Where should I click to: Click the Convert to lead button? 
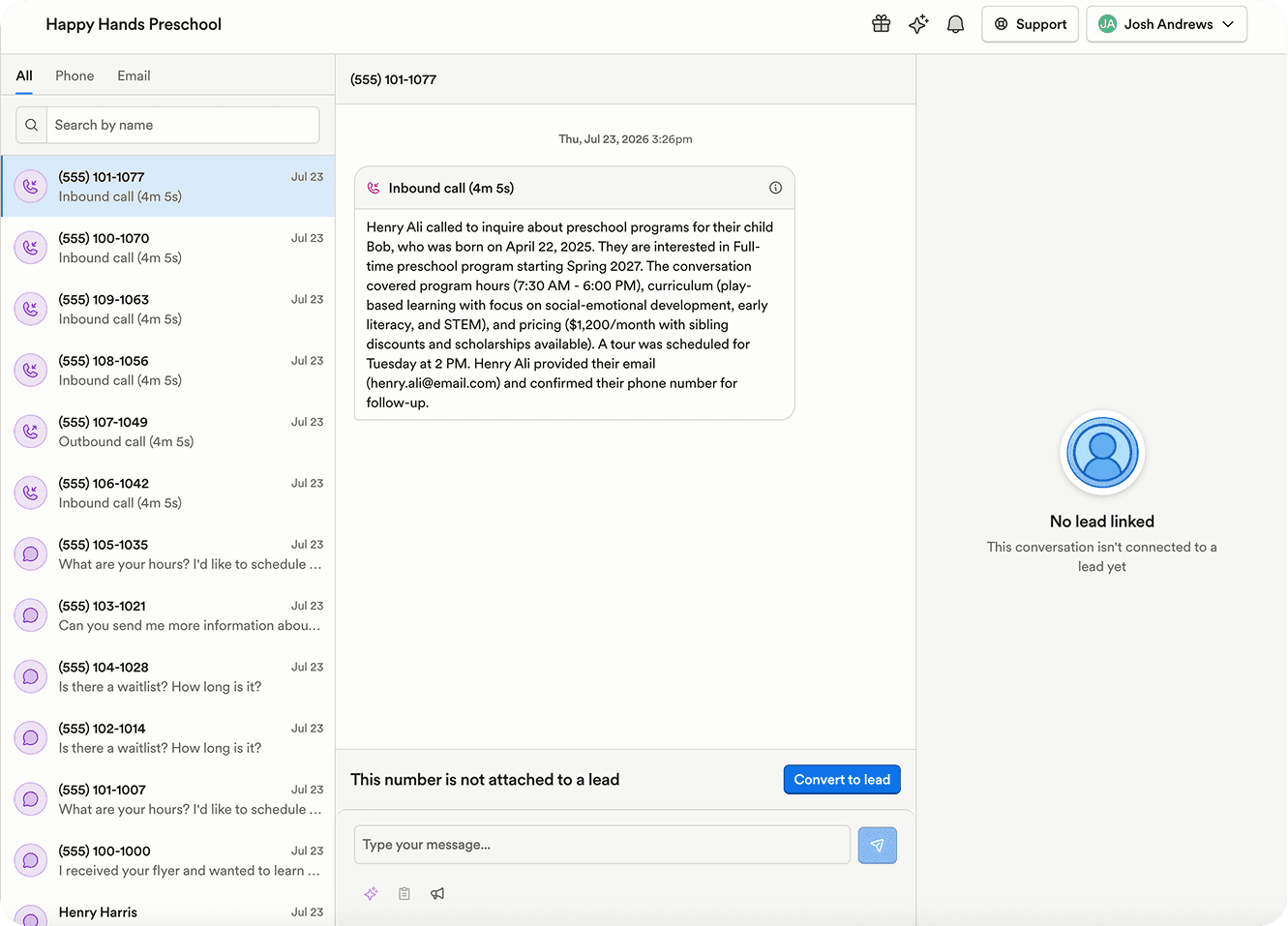(842, 780)
